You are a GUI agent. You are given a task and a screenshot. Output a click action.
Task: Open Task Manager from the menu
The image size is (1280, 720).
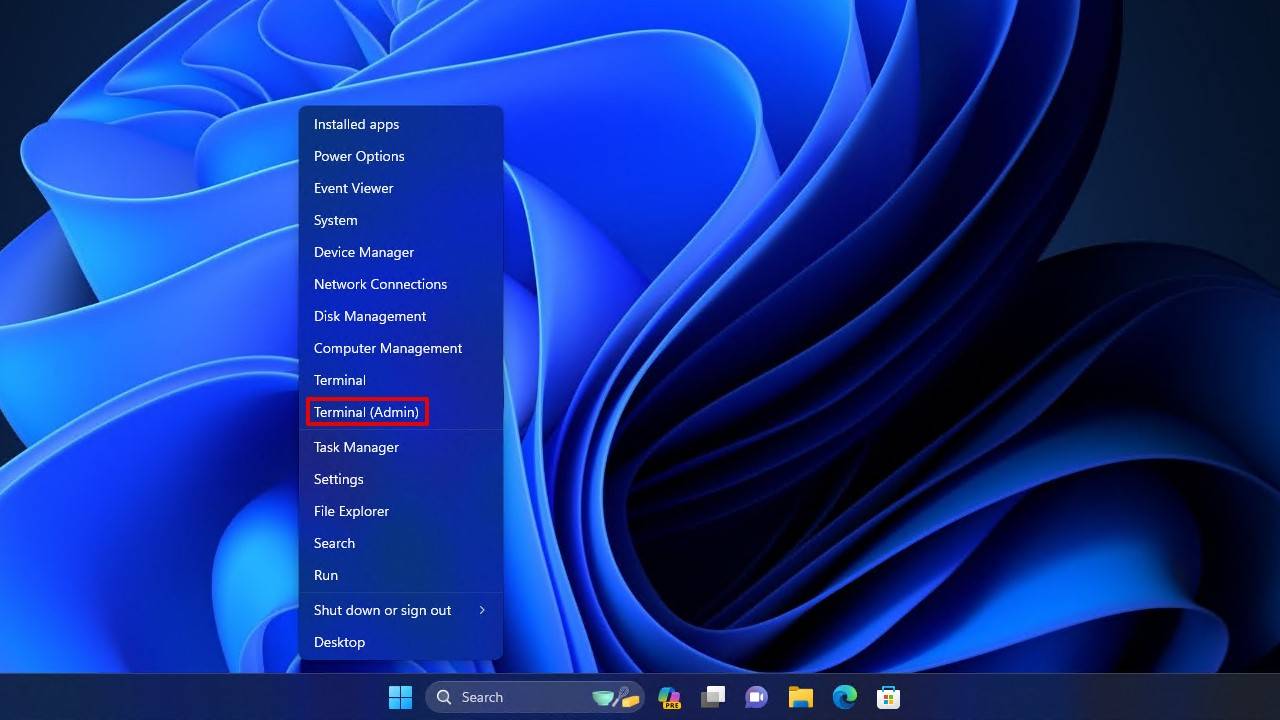click(356, 447)
